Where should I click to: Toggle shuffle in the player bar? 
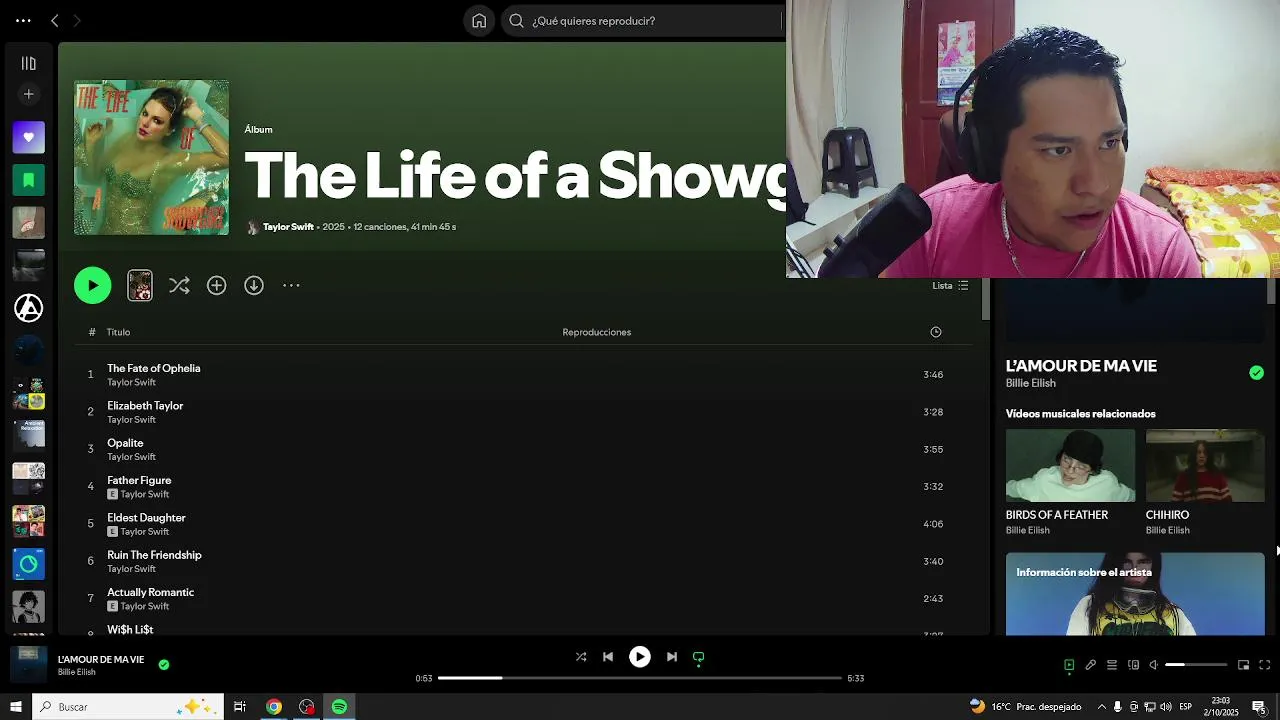pos(581,657)
